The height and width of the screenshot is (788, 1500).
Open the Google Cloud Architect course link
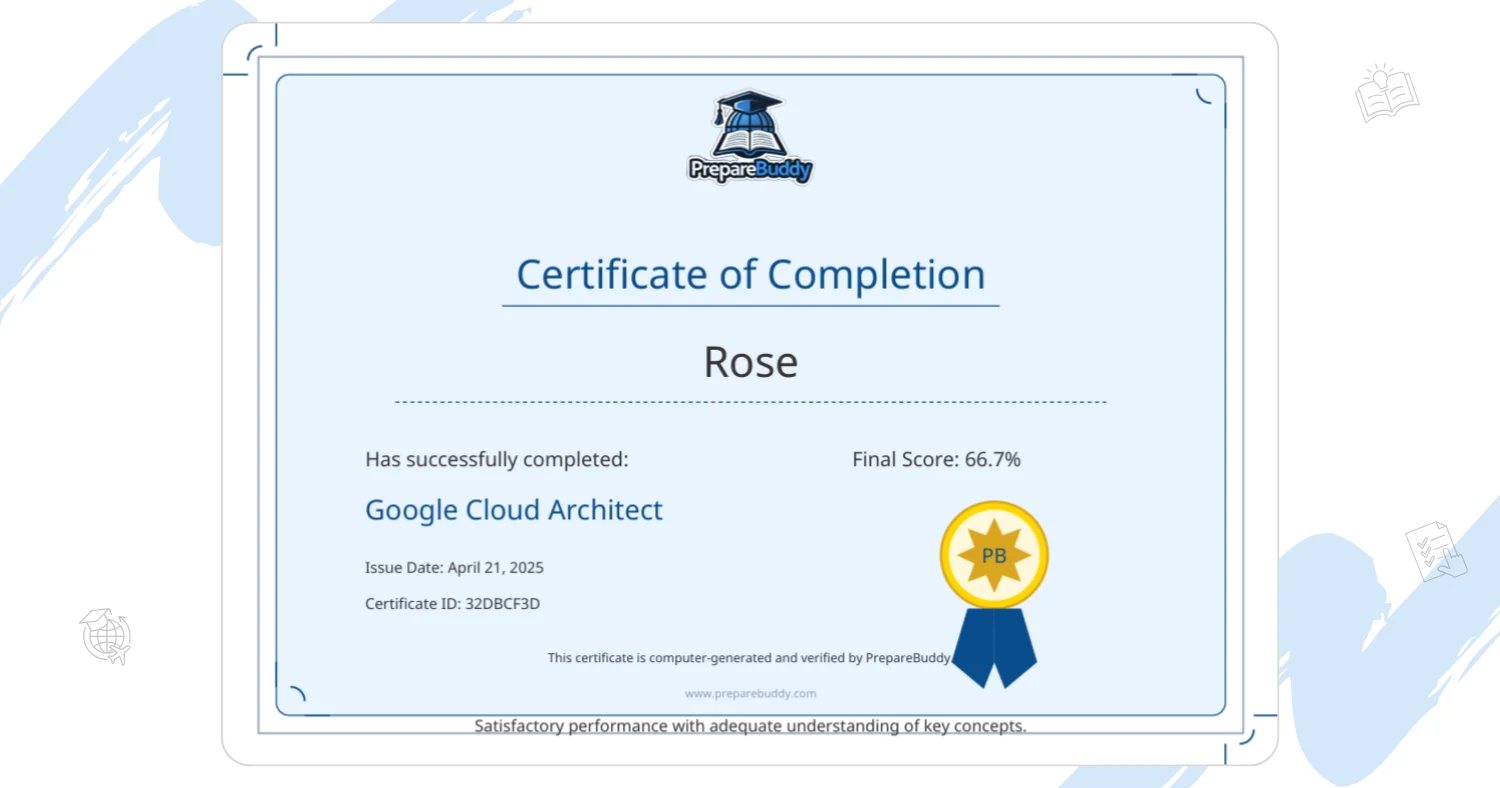coord(513,510)
